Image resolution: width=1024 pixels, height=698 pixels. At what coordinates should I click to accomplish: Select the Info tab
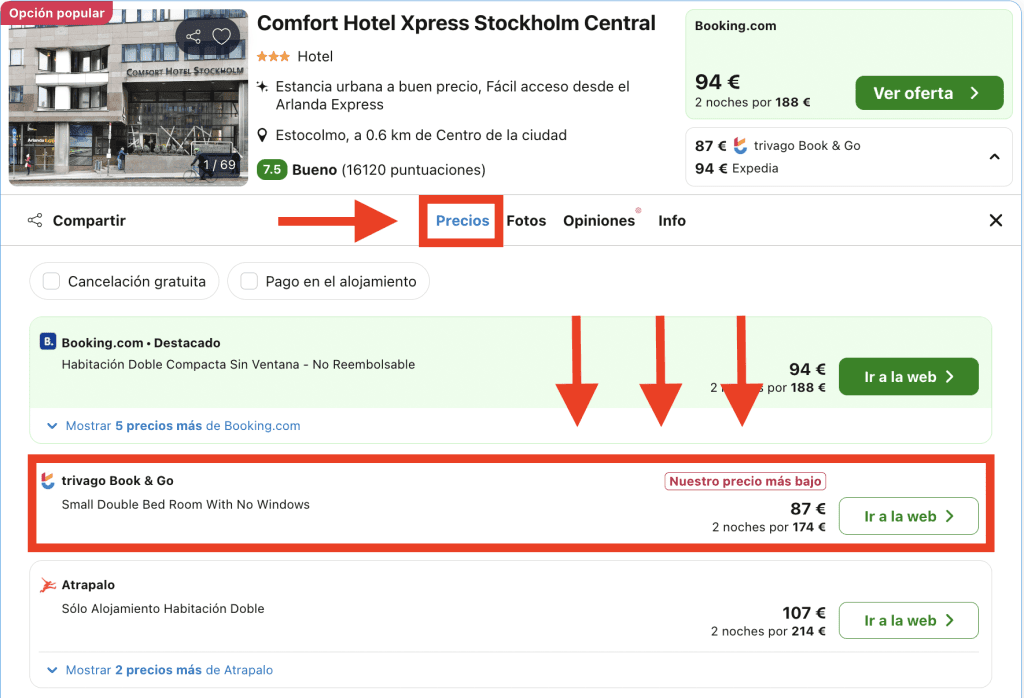click(x=672, y=221)
